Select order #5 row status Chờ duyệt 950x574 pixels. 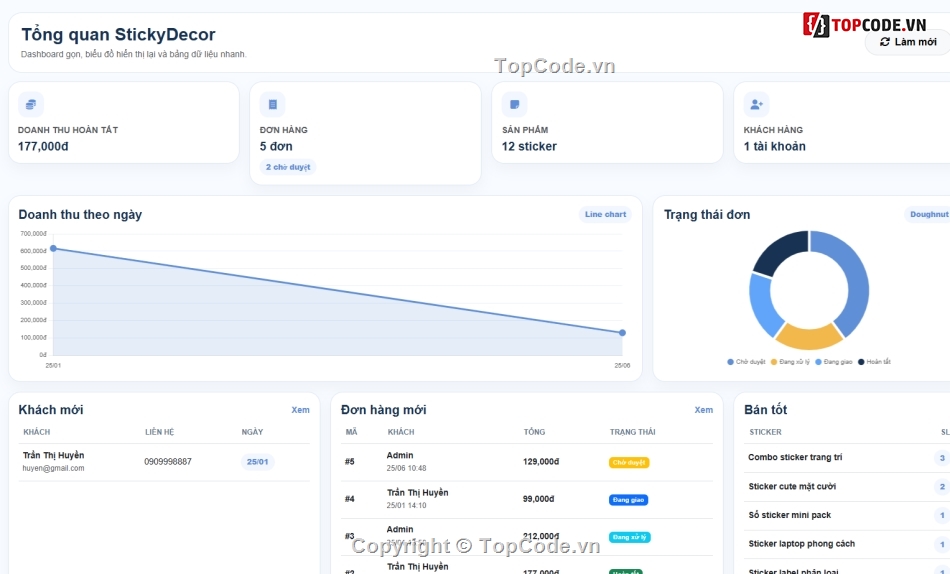[629, 462]
